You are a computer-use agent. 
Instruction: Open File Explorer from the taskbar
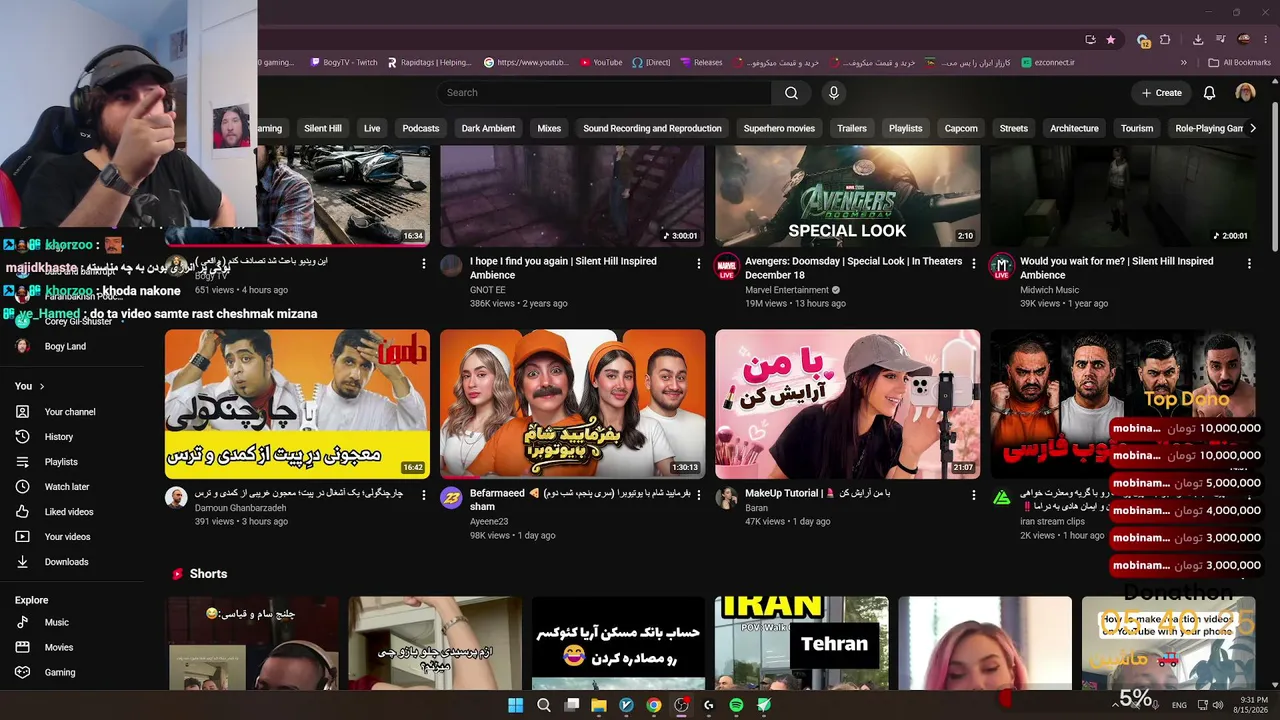pos(599,705)
